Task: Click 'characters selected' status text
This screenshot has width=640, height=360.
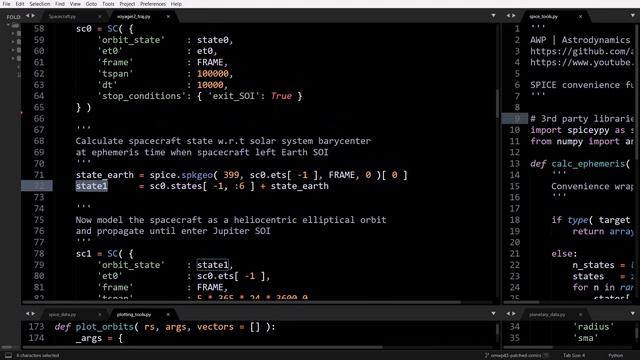Action: 38,356
